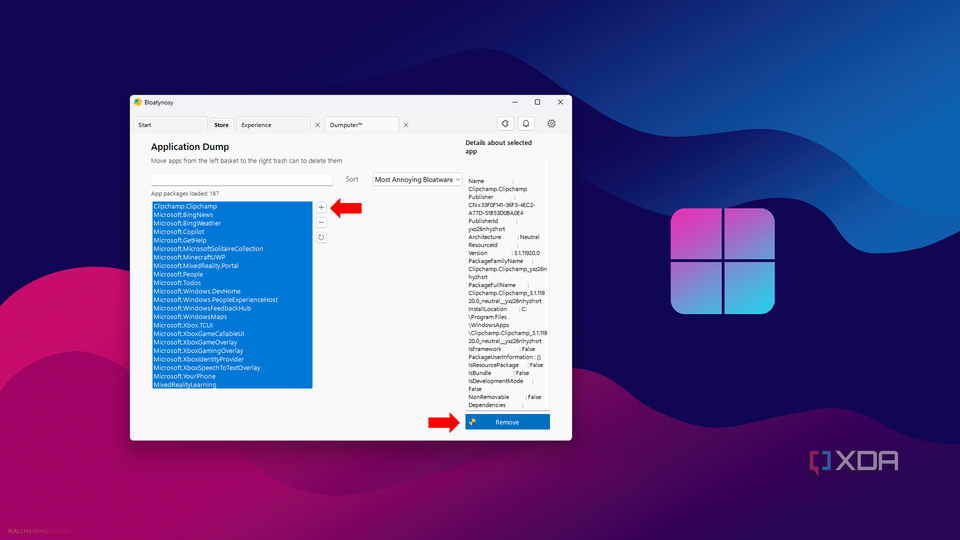
Task: Select Microsoft.GetHelp in the list
Action: [232, 241]
